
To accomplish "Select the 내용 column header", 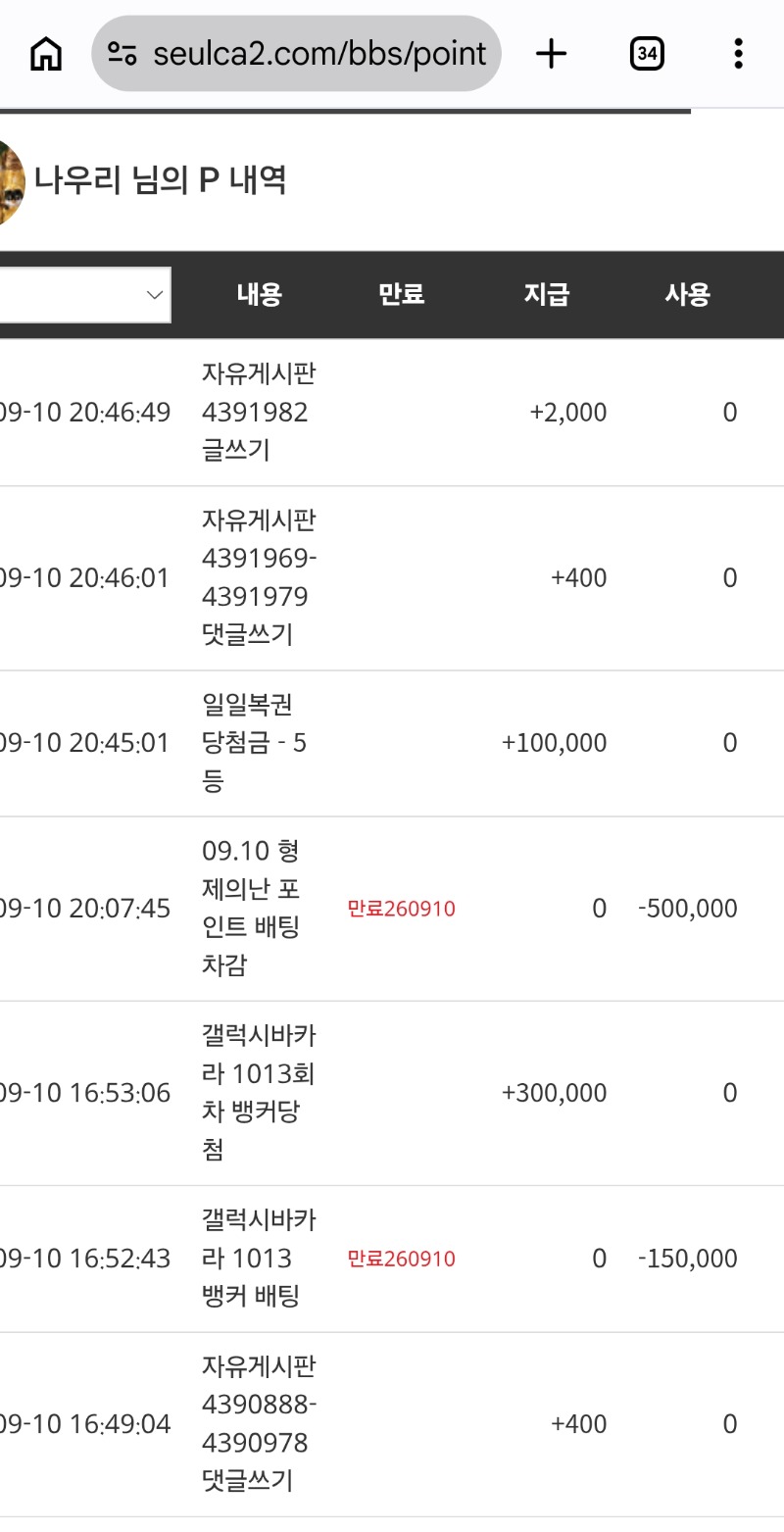I will [x=260, y=294].
